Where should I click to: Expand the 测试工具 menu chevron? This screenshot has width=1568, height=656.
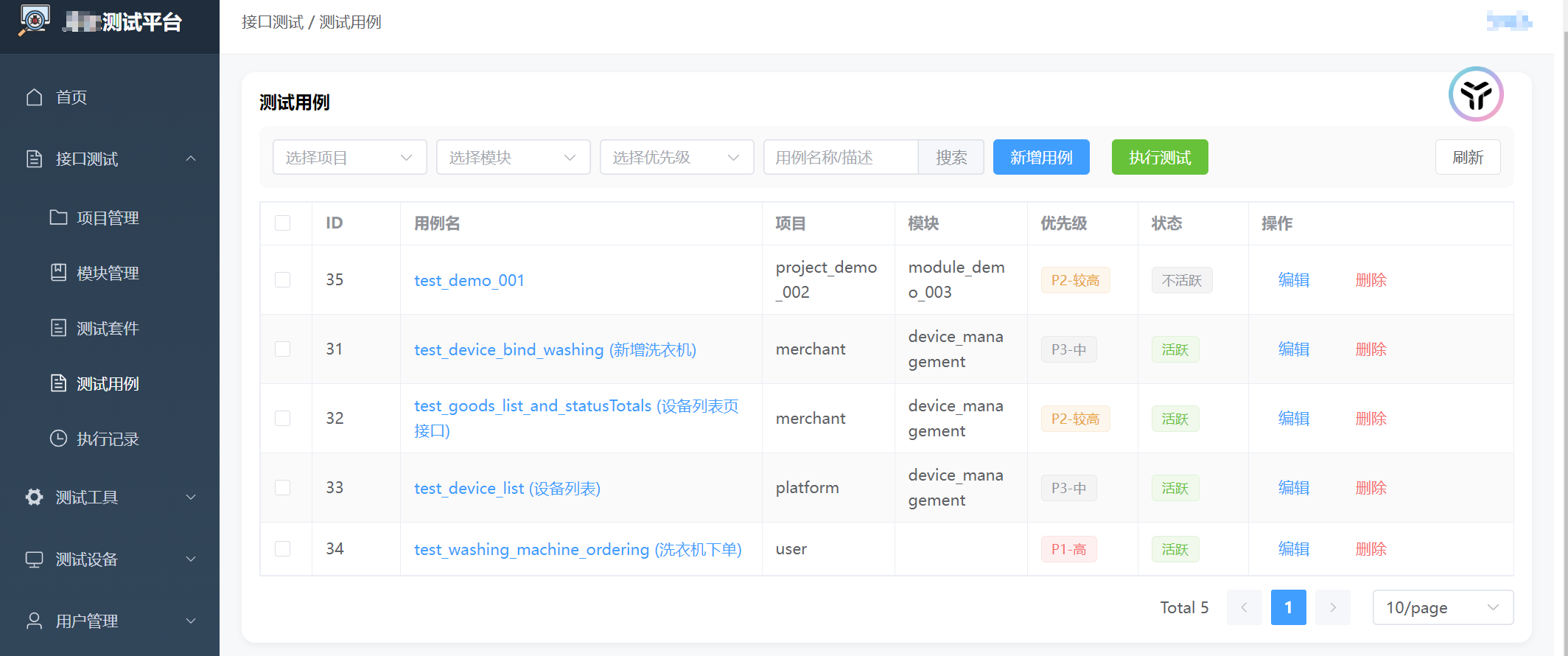tap(191, 497)
